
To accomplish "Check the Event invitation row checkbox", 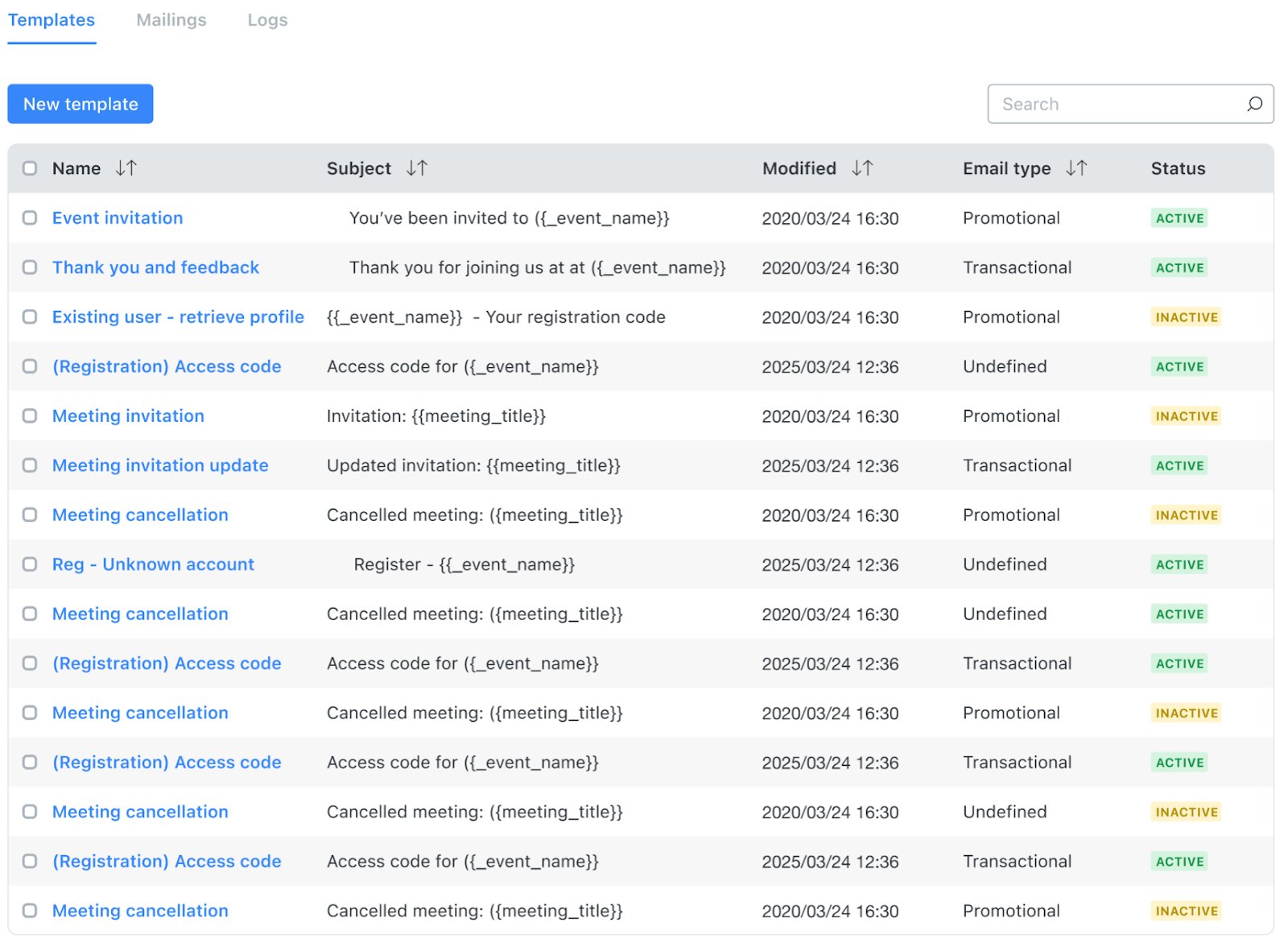I will click(x=30, y=218).
